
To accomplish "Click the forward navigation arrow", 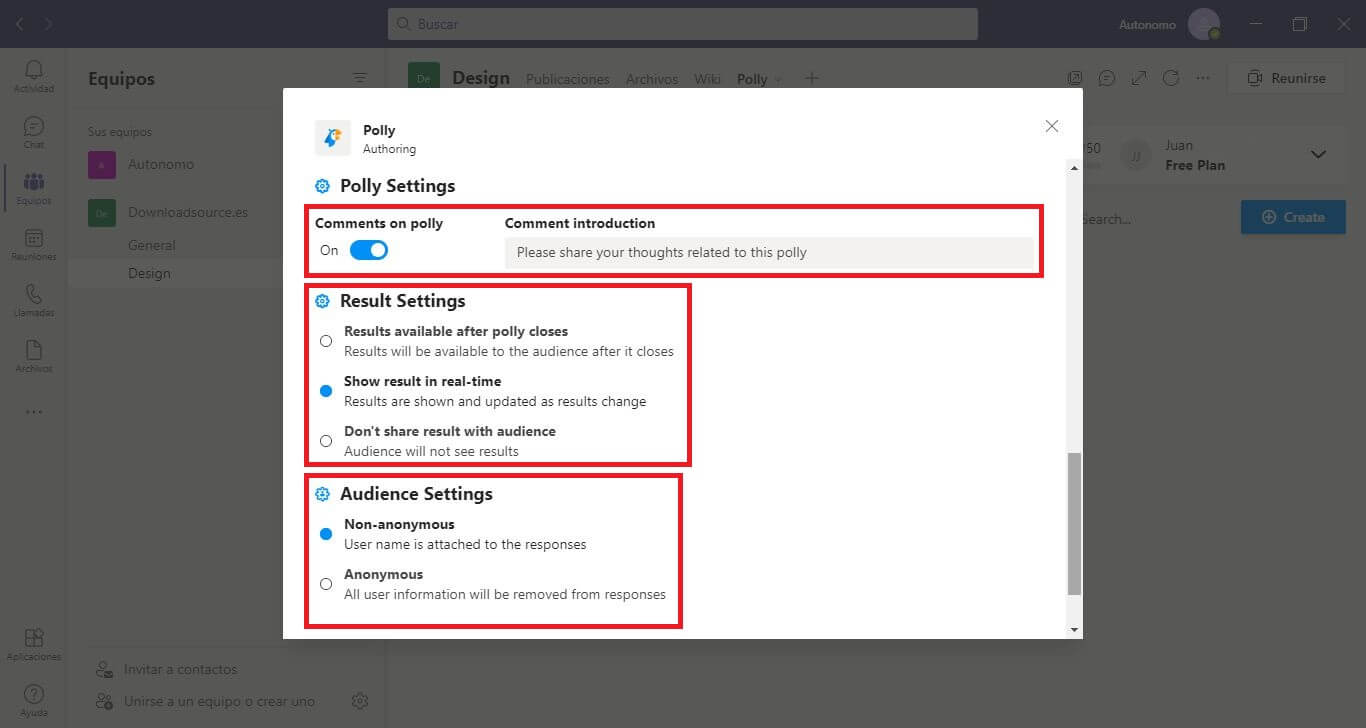I will click(x=49, y=23).
